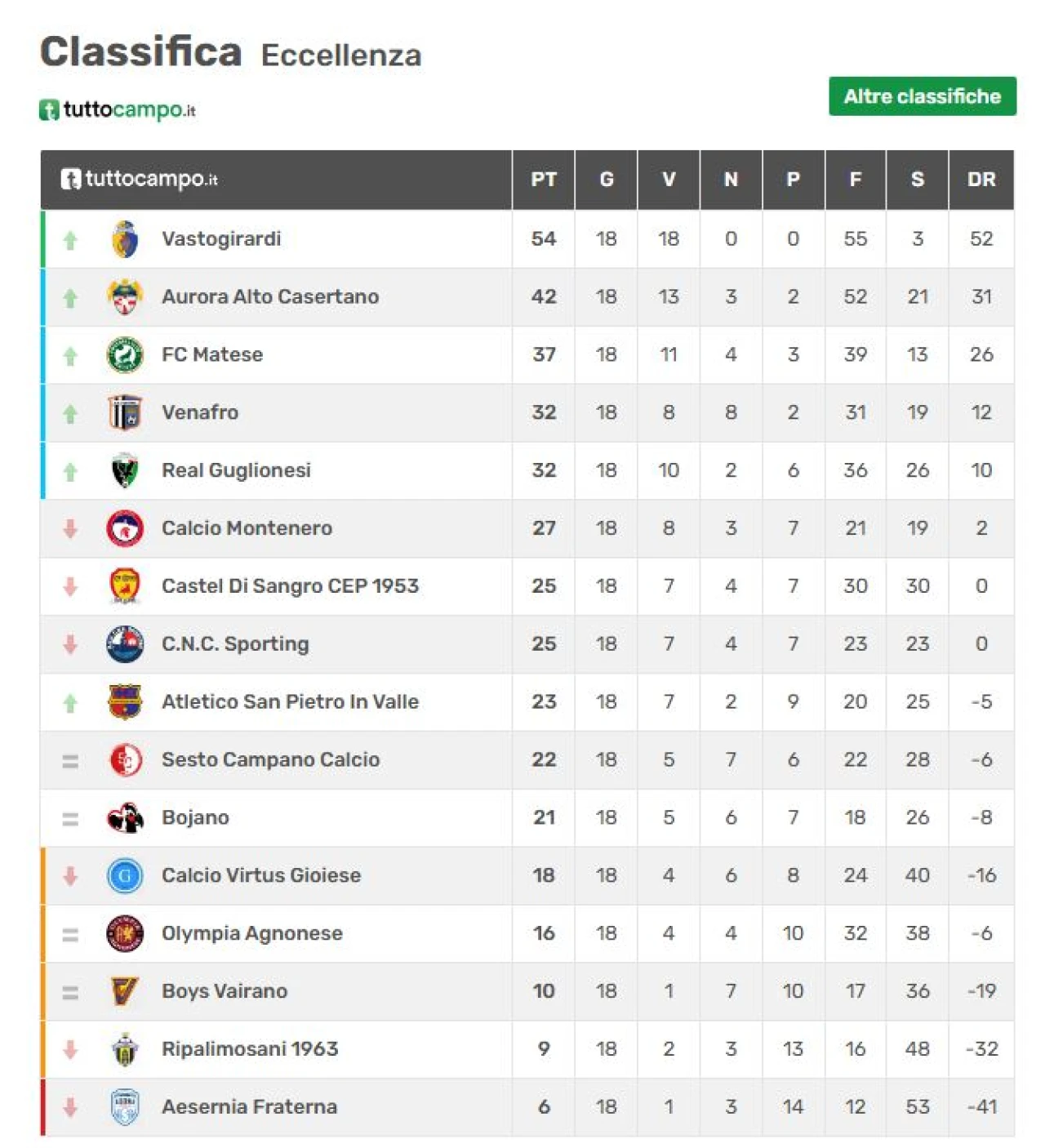Click the Calcio Virtus Gioiese blue logo

pos(125,875)
